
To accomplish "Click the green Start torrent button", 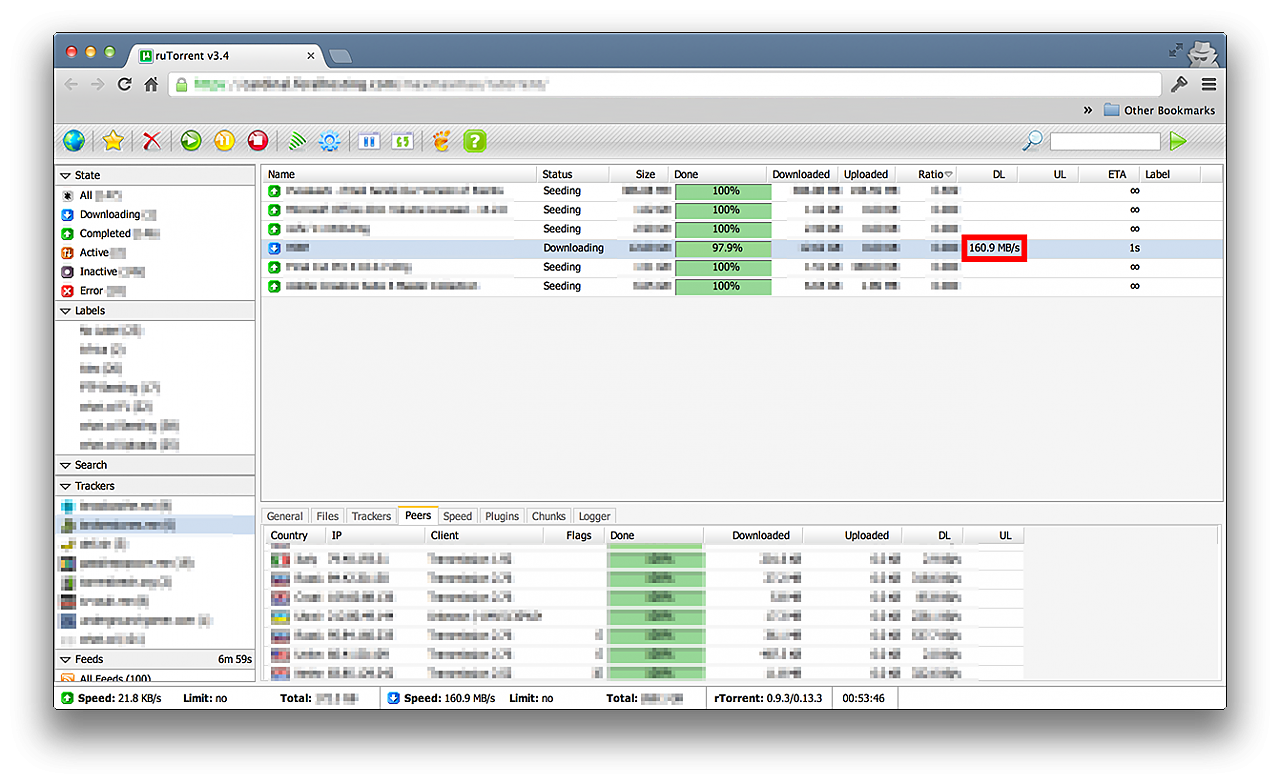I will pyautogui.click(x=191, y=141).
